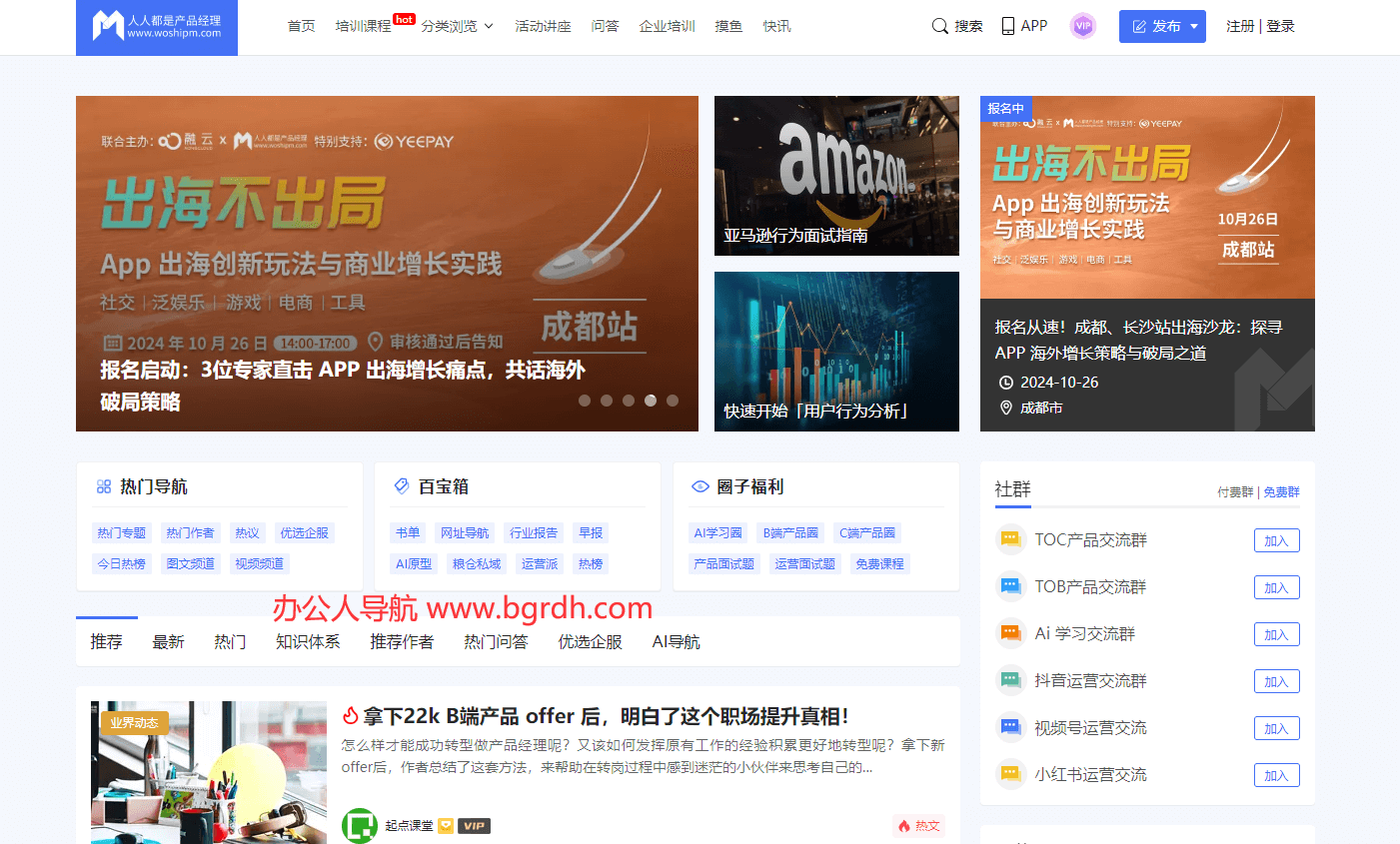Click the location pin icon for 成都市
The image size is (1400, 844).
[x=1005, y=408]
